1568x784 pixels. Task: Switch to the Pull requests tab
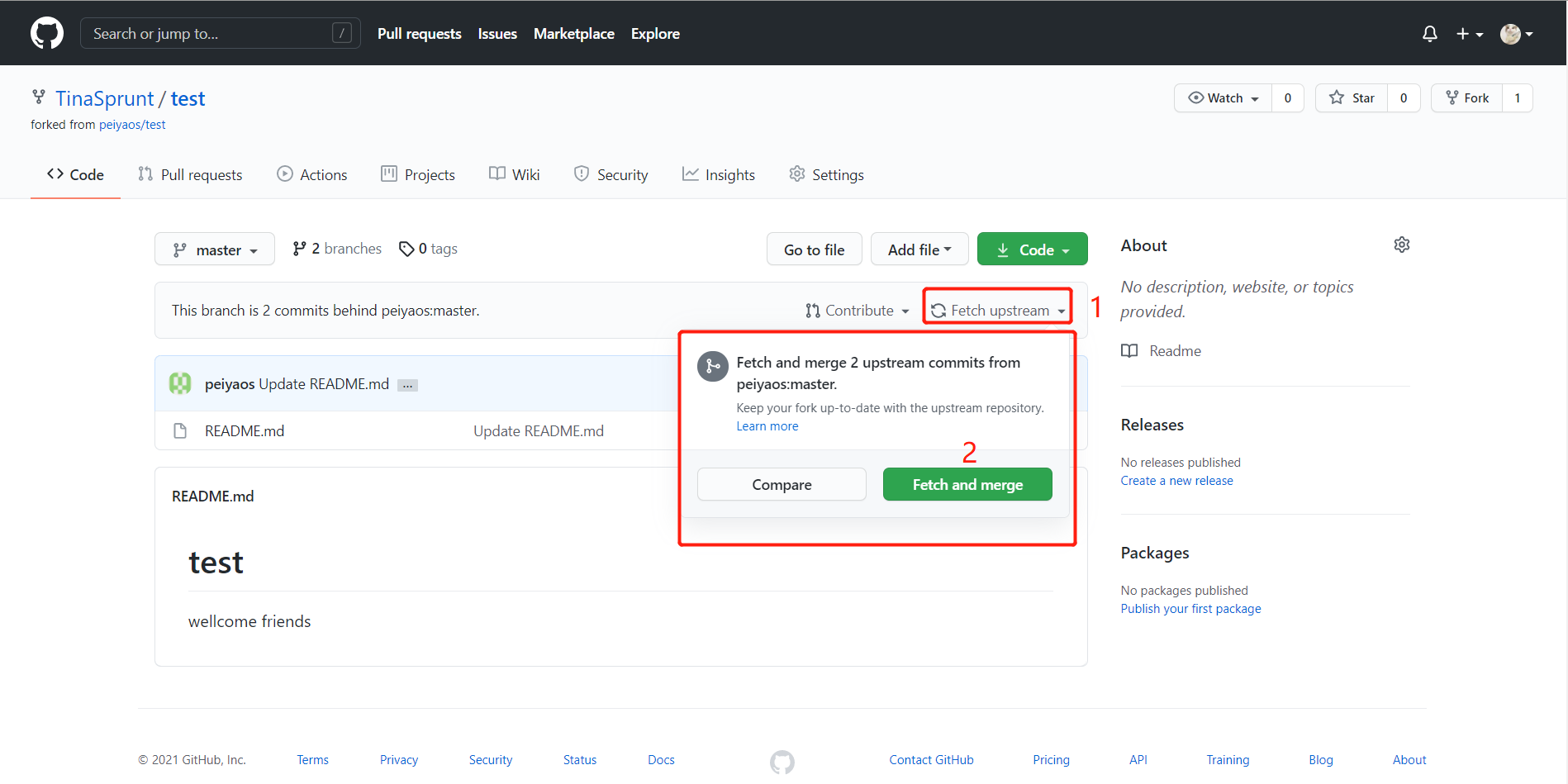click(x=190, y=174)
